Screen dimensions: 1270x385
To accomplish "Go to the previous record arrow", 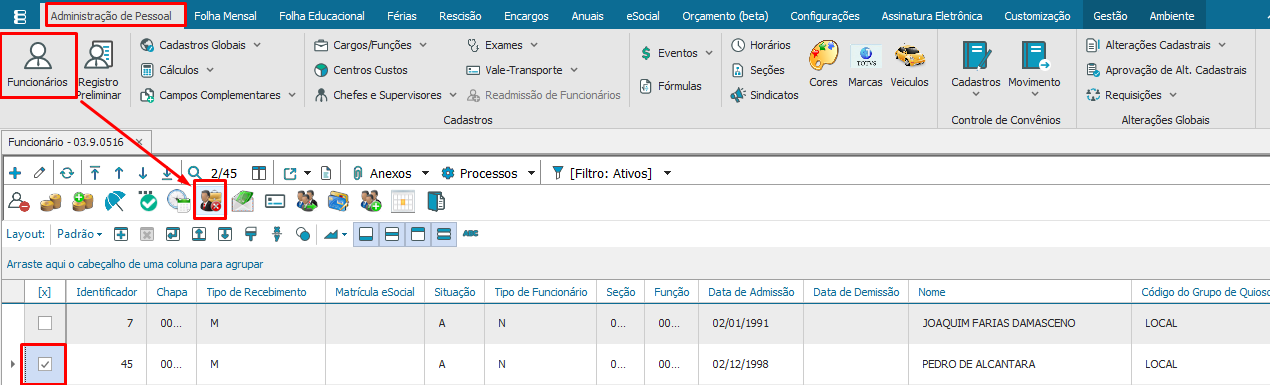I will pos(118,173).
